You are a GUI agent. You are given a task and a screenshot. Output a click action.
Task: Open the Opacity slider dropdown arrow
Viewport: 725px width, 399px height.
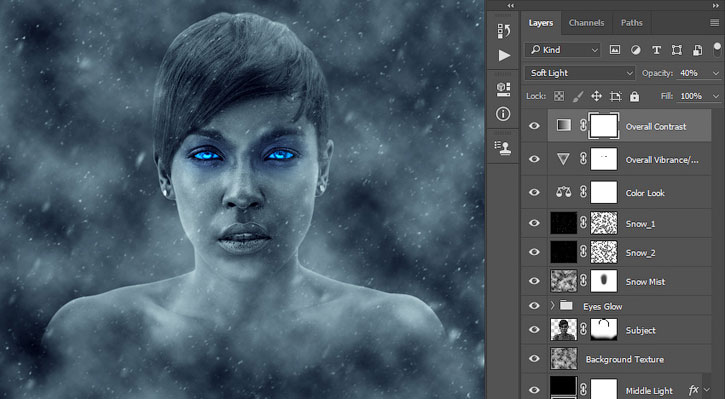coord(716,73)
